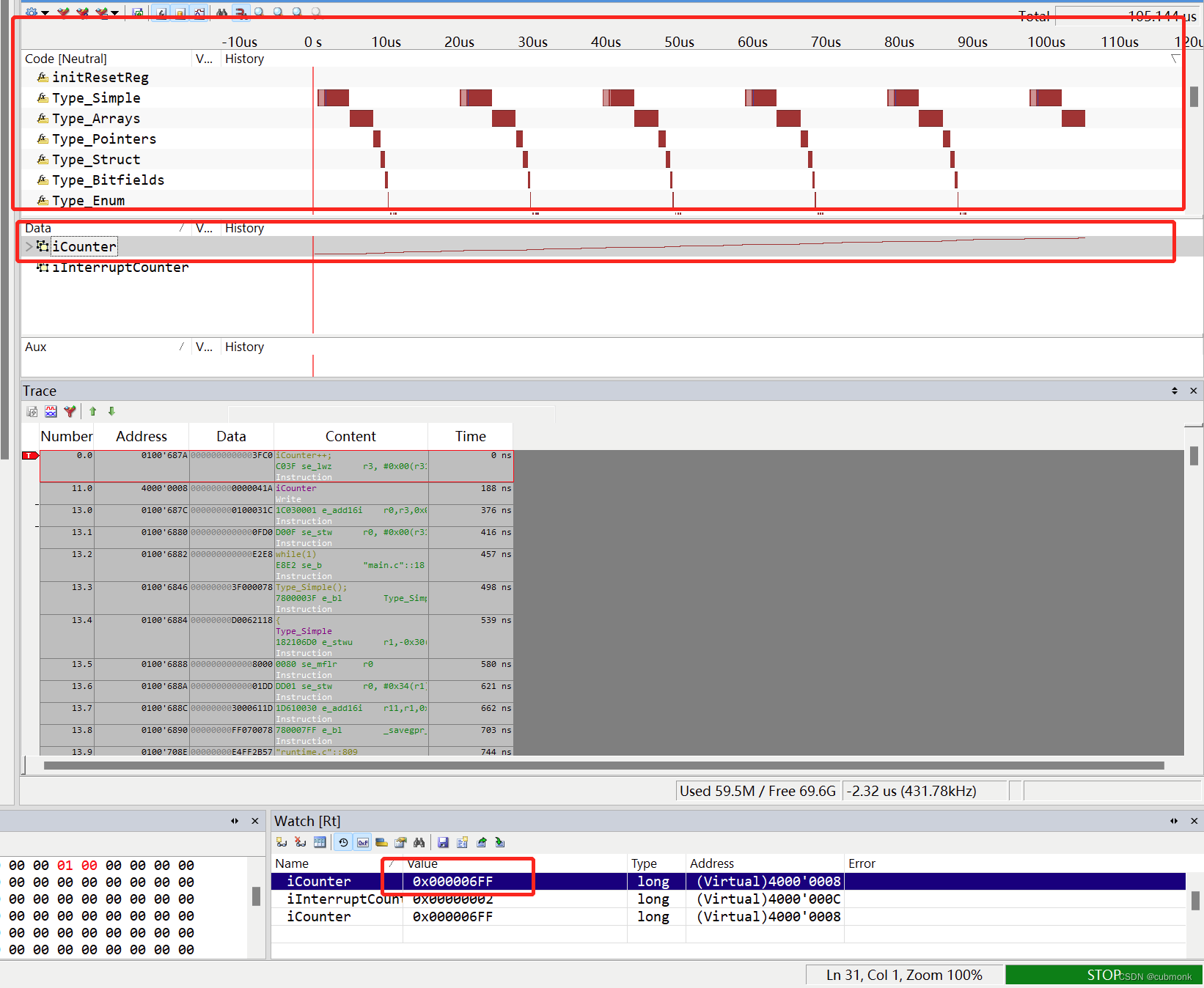
Task: Click the import arrow icon in Watch toolbar
Action: pyautogui.click(x=500, y=843)
